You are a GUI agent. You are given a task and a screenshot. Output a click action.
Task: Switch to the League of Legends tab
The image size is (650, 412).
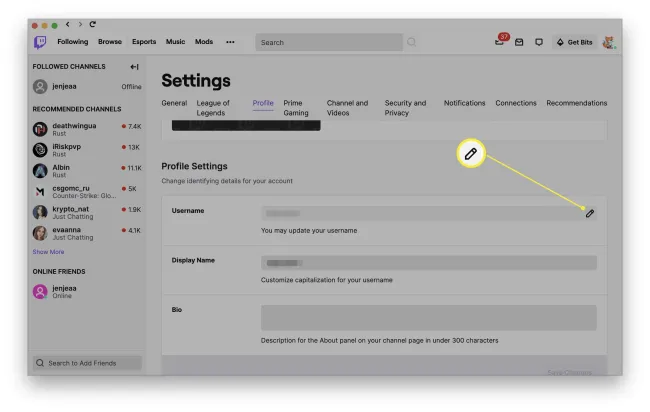click(x=213, y=108)
